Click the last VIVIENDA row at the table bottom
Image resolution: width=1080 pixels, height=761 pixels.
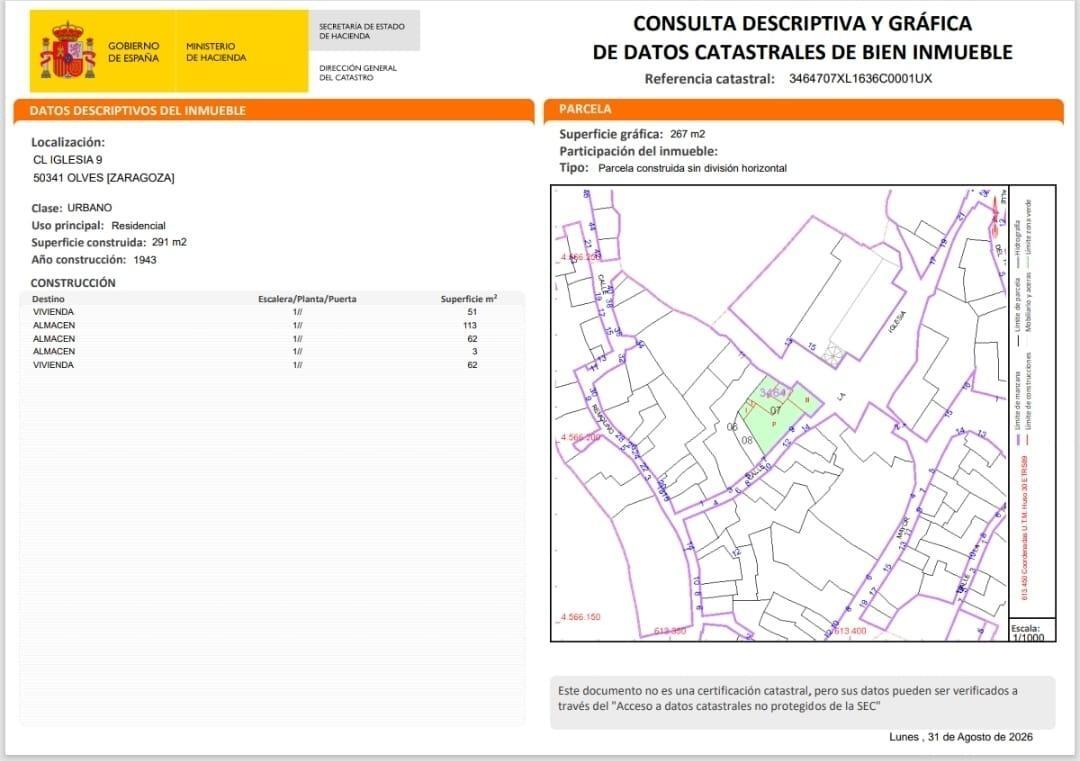tap(272, 365)
